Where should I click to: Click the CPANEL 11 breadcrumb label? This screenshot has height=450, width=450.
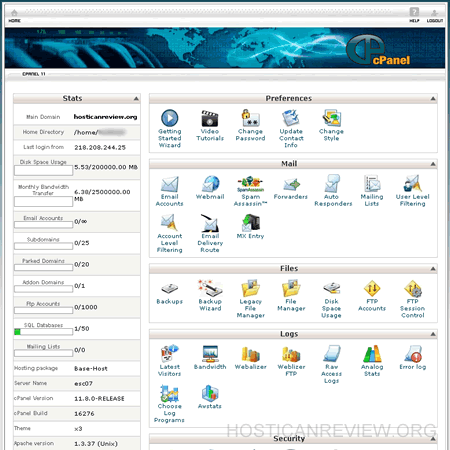[x=34, y=74]
